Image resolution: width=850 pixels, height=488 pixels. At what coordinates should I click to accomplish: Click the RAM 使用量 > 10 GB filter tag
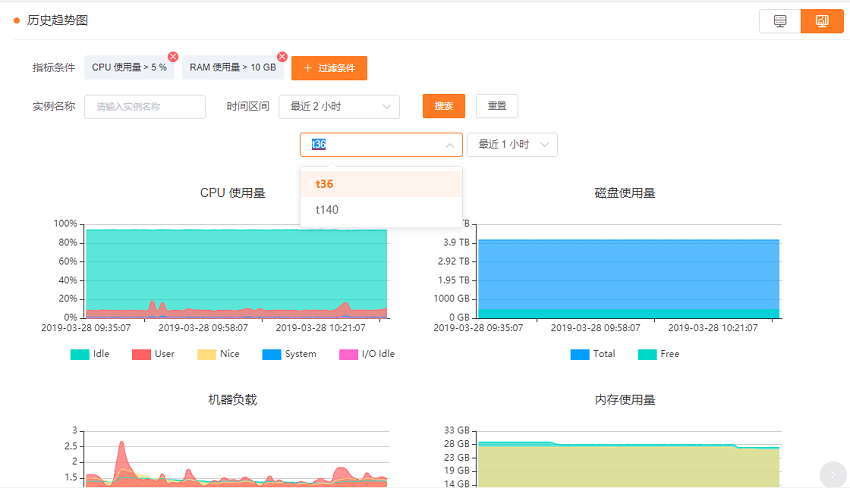(233, 68)
